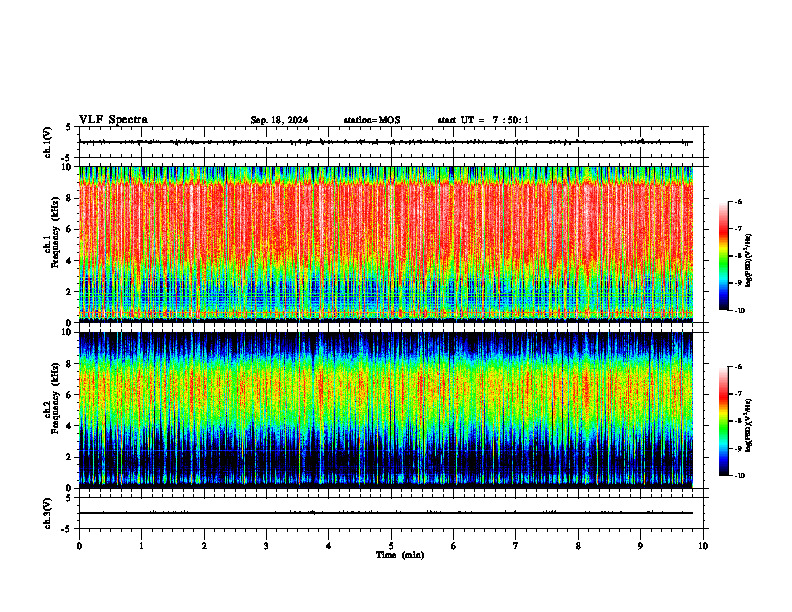Click the time axis tick label "10"
This screenshot has width=792, height=612.
(703, 546)
